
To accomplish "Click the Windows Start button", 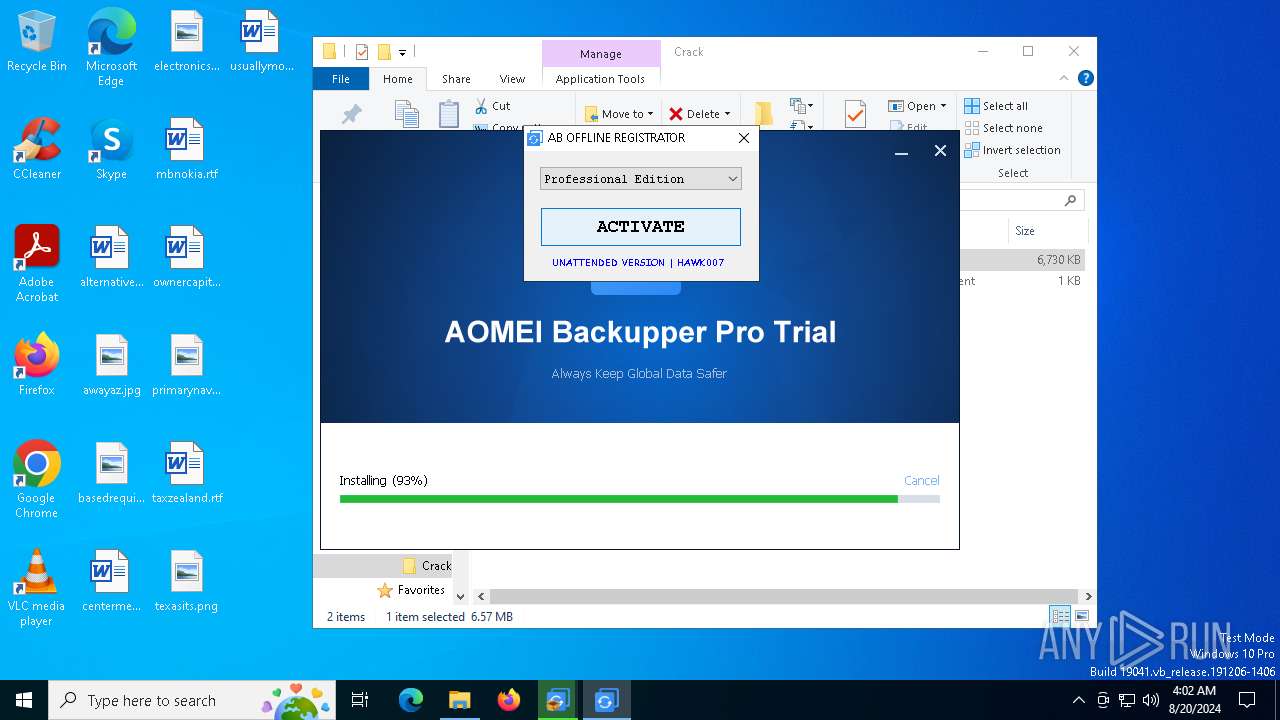I will click(24, 700).
